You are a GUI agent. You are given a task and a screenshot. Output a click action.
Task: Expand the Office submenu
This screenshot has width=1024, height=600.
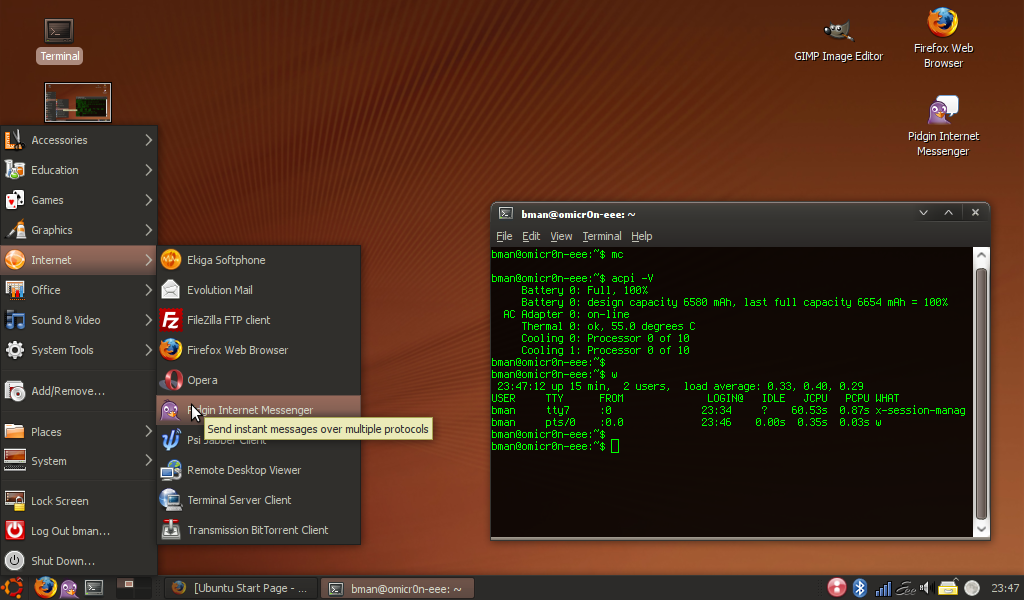[78, 290]
